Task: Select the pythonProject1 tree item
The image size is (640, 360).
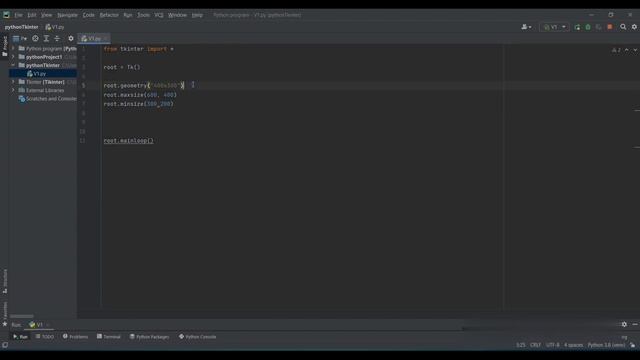Action: [x=44, y=57]
